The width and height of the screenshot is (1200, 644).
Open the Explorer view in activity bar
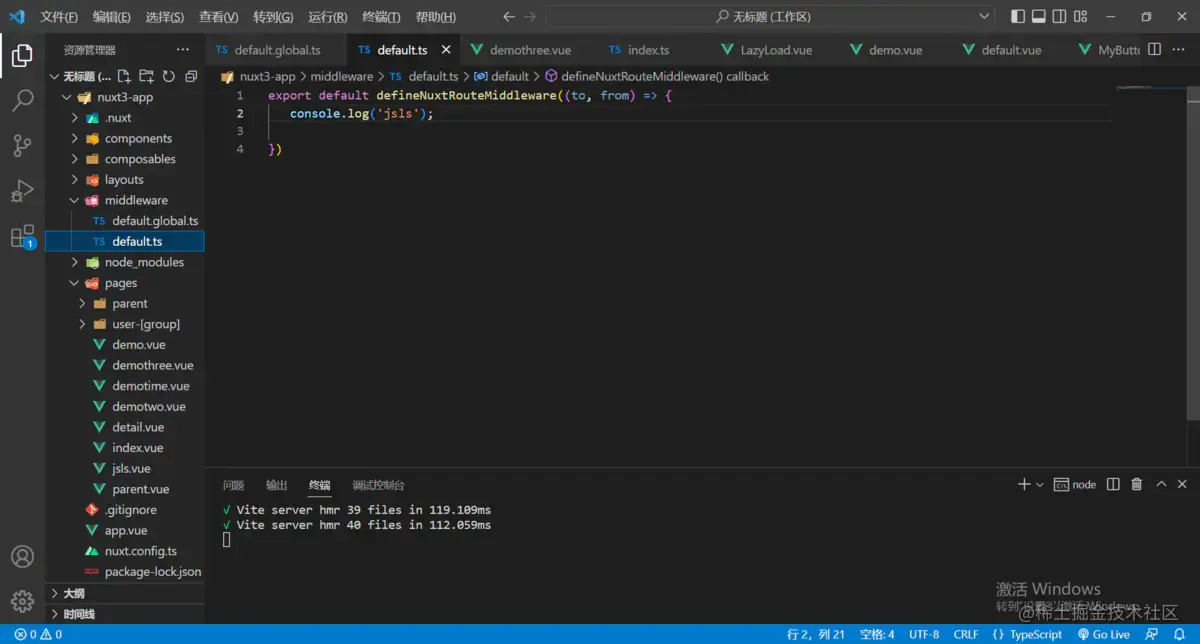[x=22, y=56]
